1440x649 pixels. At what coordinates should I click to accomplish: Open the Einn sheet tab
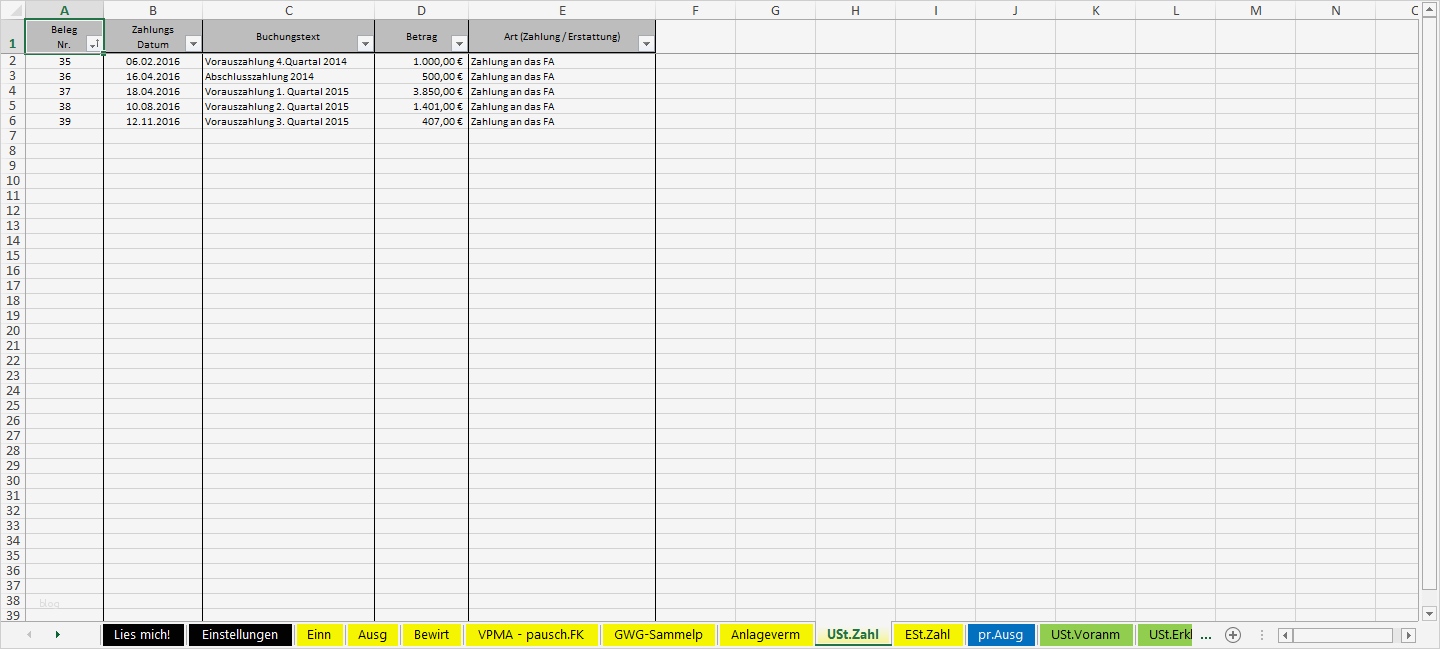pyautogui.click(x=319, y=635)
